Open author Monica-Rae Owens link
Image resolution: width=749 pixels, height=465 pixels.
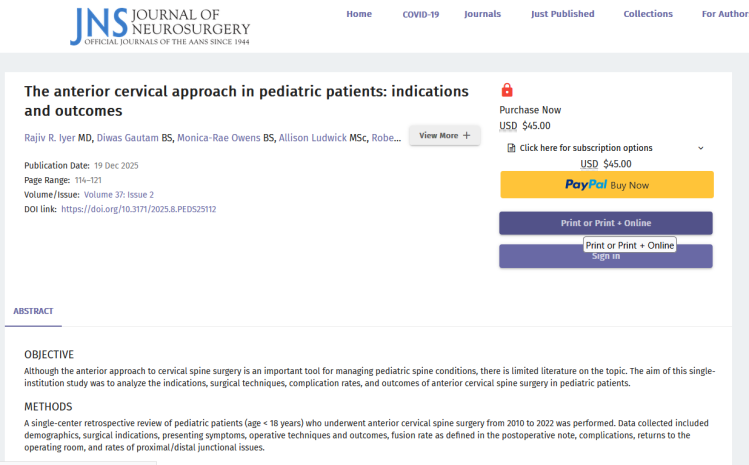[x=219, y=138]
